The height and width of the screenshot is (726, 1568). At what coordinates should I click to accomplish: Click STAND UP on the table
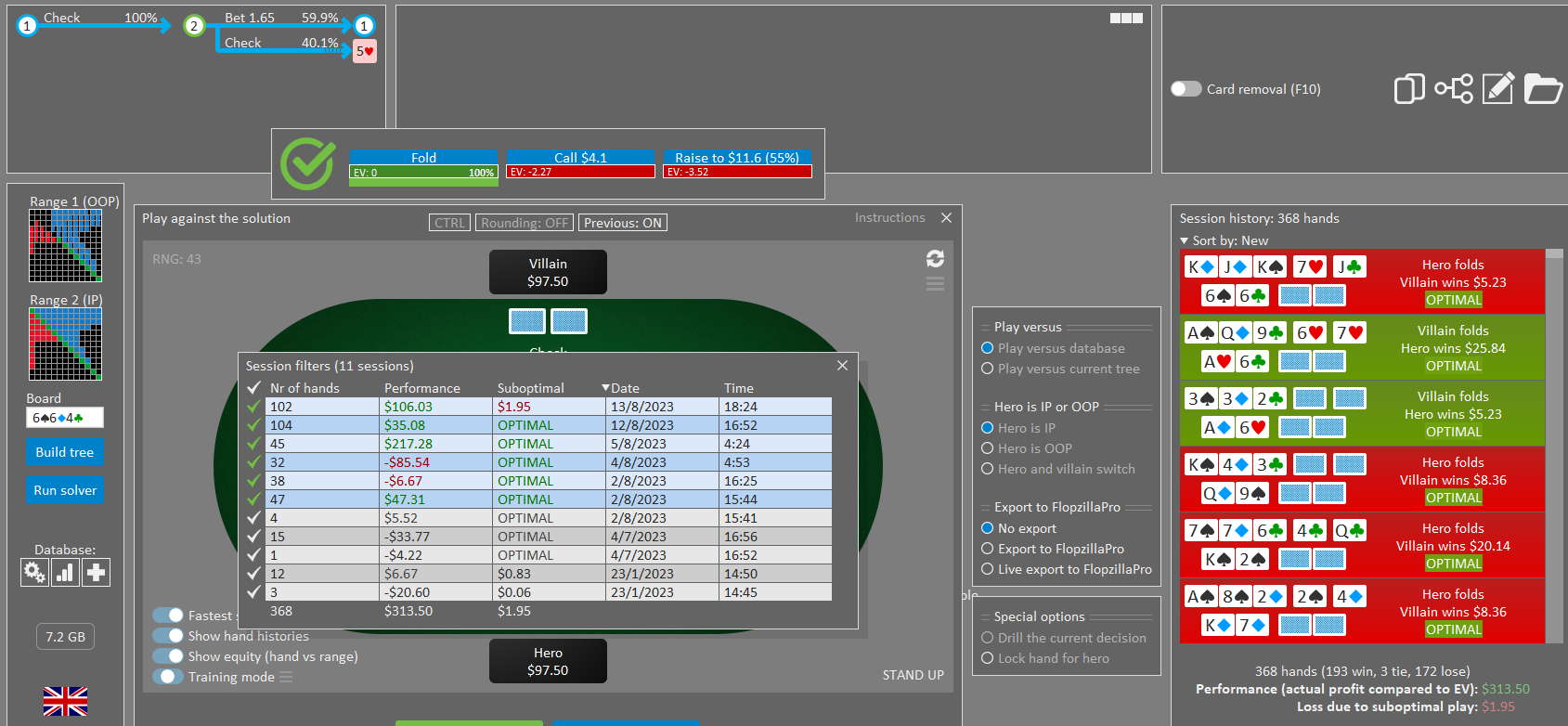pyautogui.click(x=913, y=675)
